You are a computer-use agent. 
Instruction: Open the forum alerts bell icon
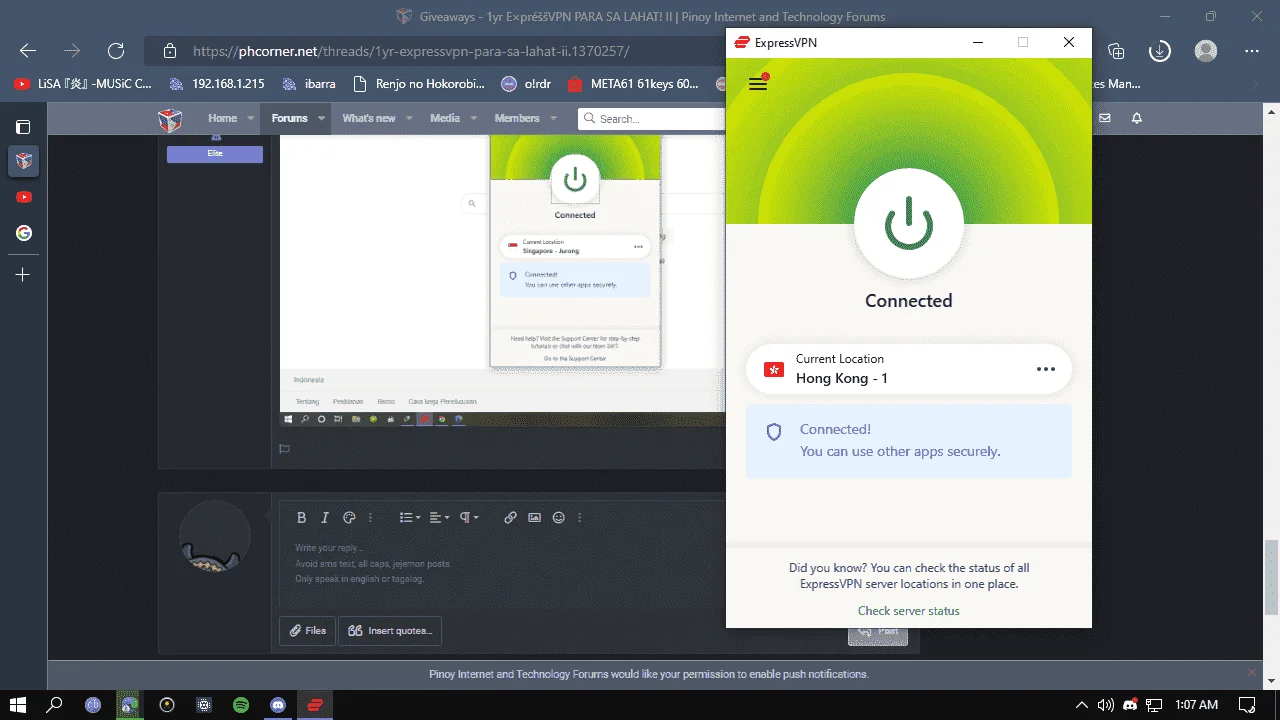click(x=1137, y=118)
